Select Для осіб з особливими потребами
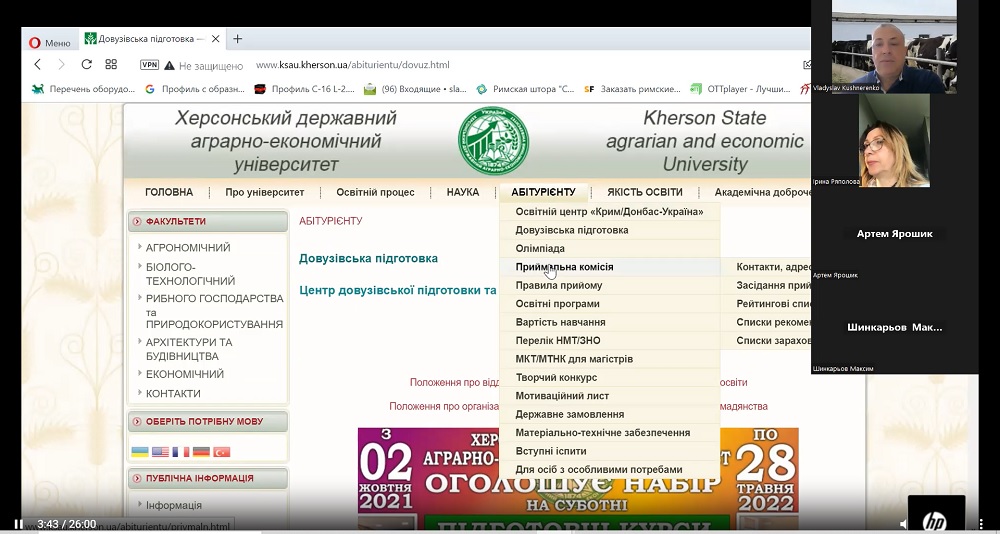Viewport: 1000px width, 534px height. (x=610, y=470)
